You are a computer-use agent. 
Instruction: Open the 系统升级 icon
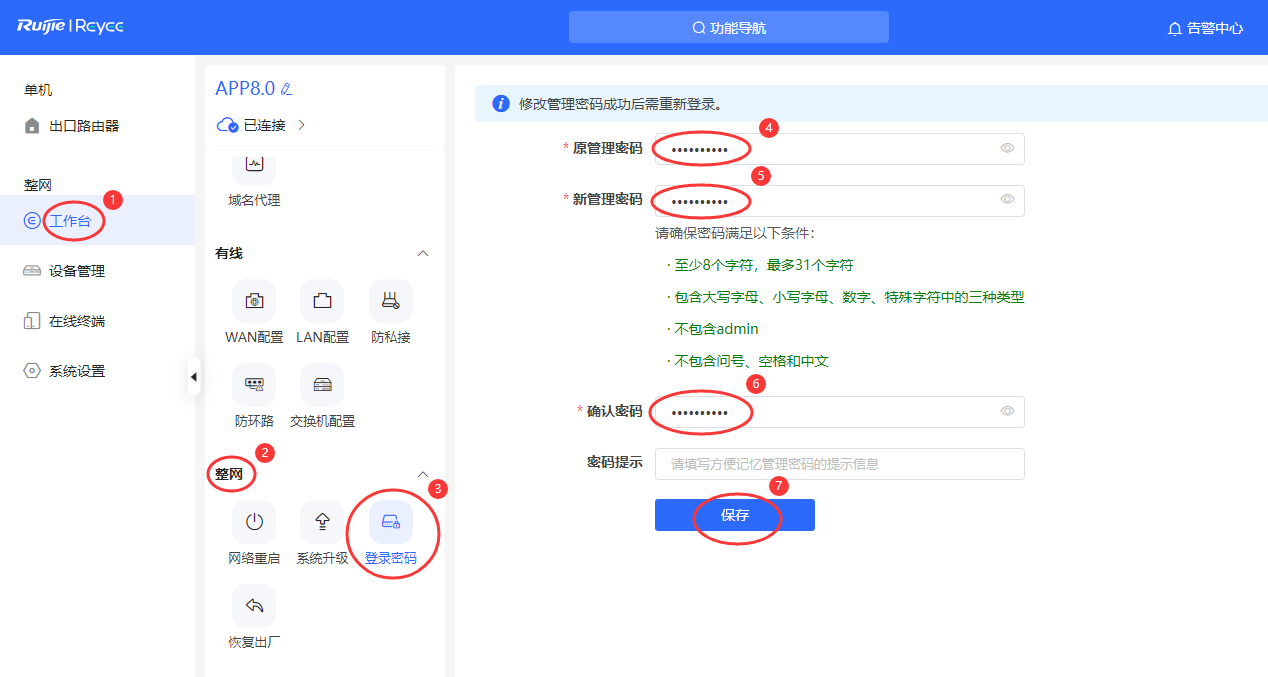pos(322,522)
